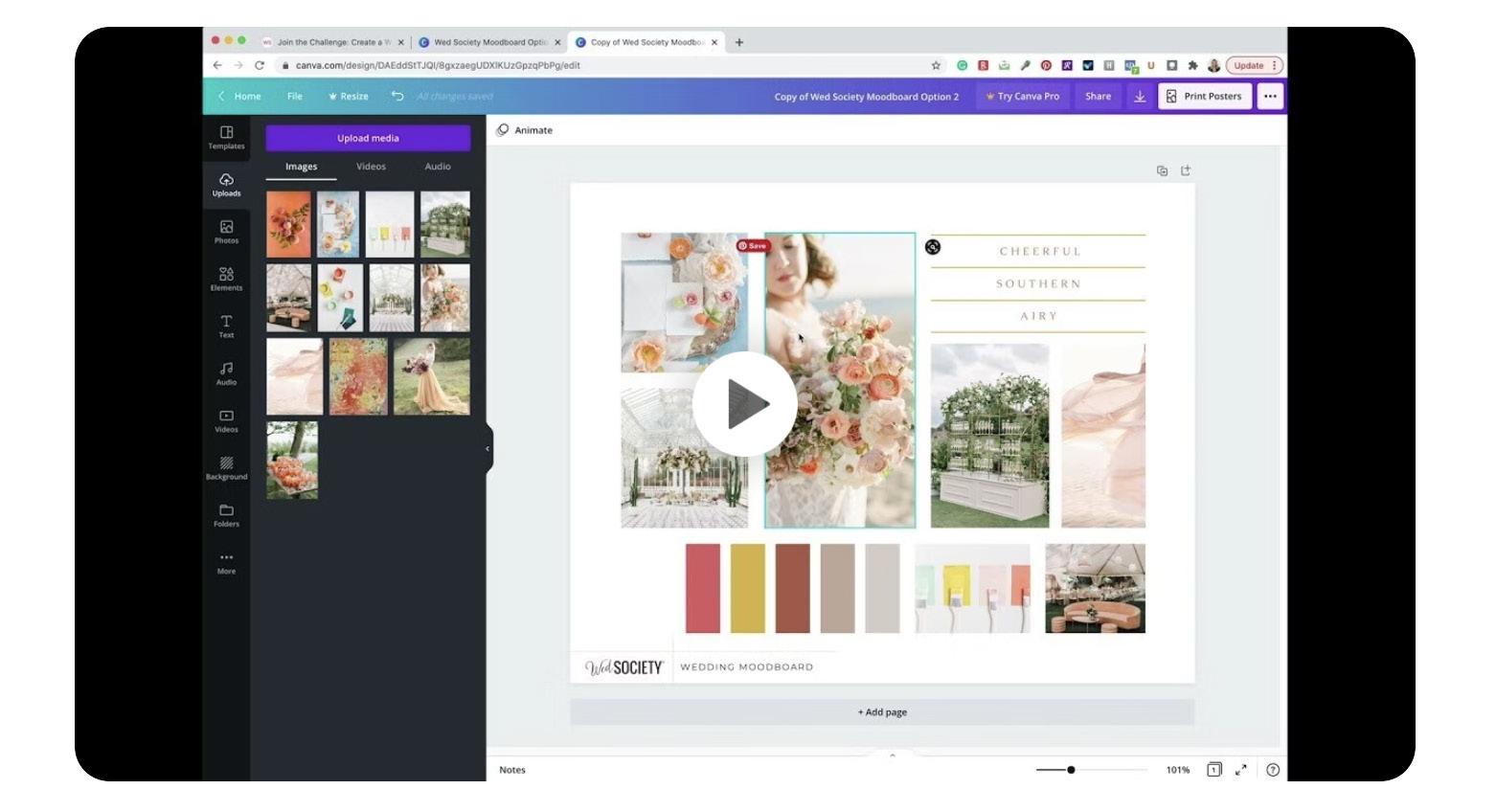Click the Upload media button

click(x=368, y=138)
